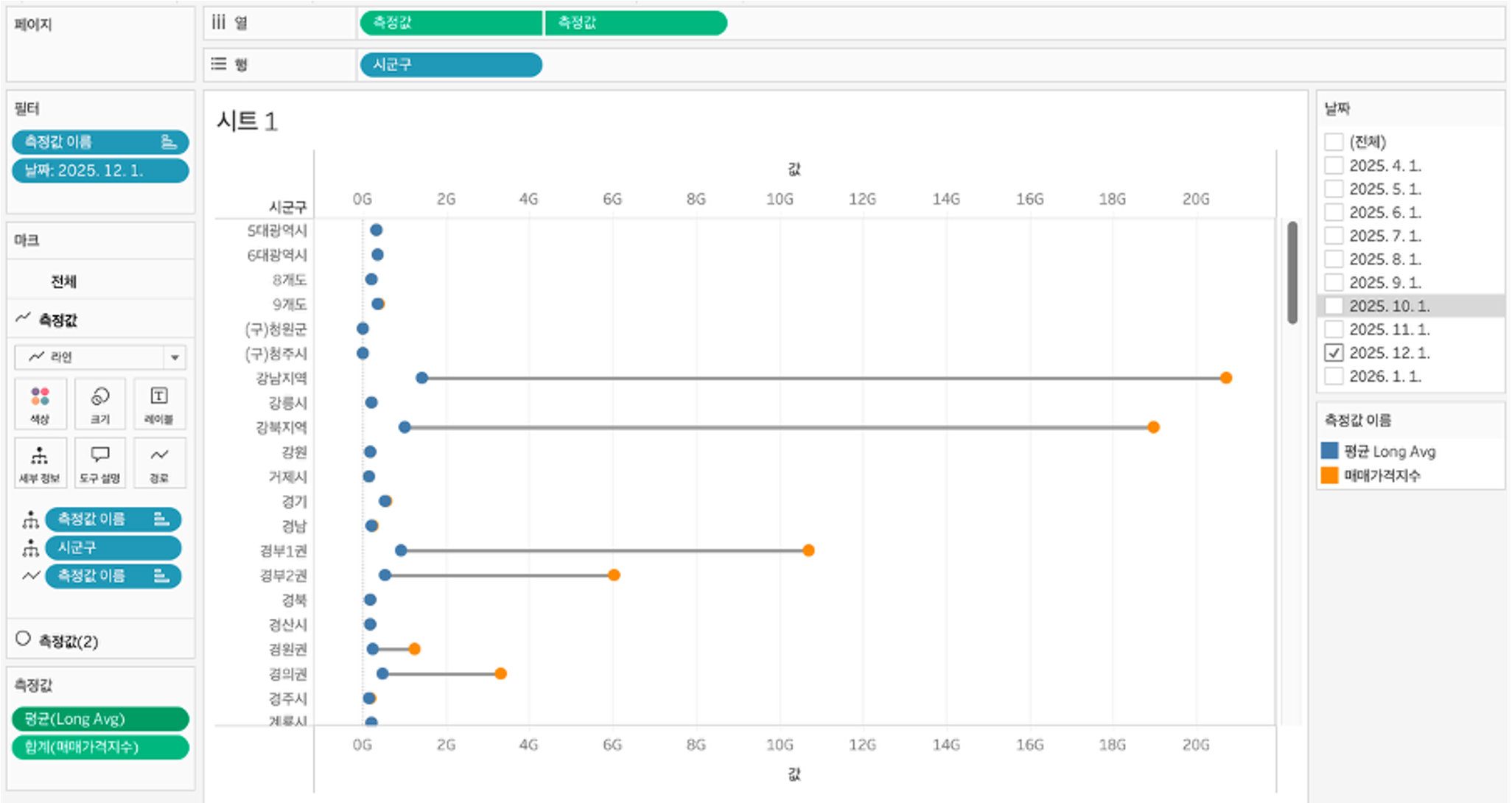
Task: Click the 시군구 column header
Action: 287,207
